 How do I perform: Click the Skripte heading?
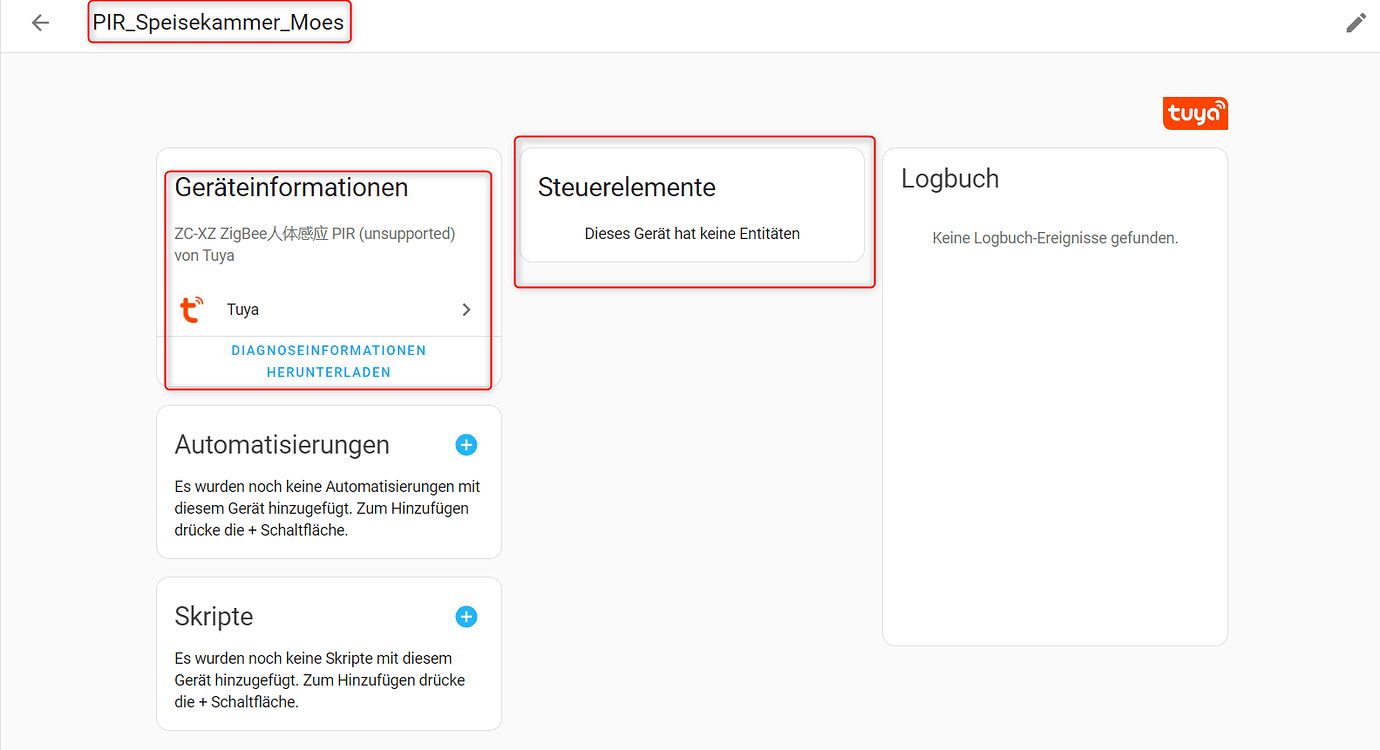(x=214, y=617)
